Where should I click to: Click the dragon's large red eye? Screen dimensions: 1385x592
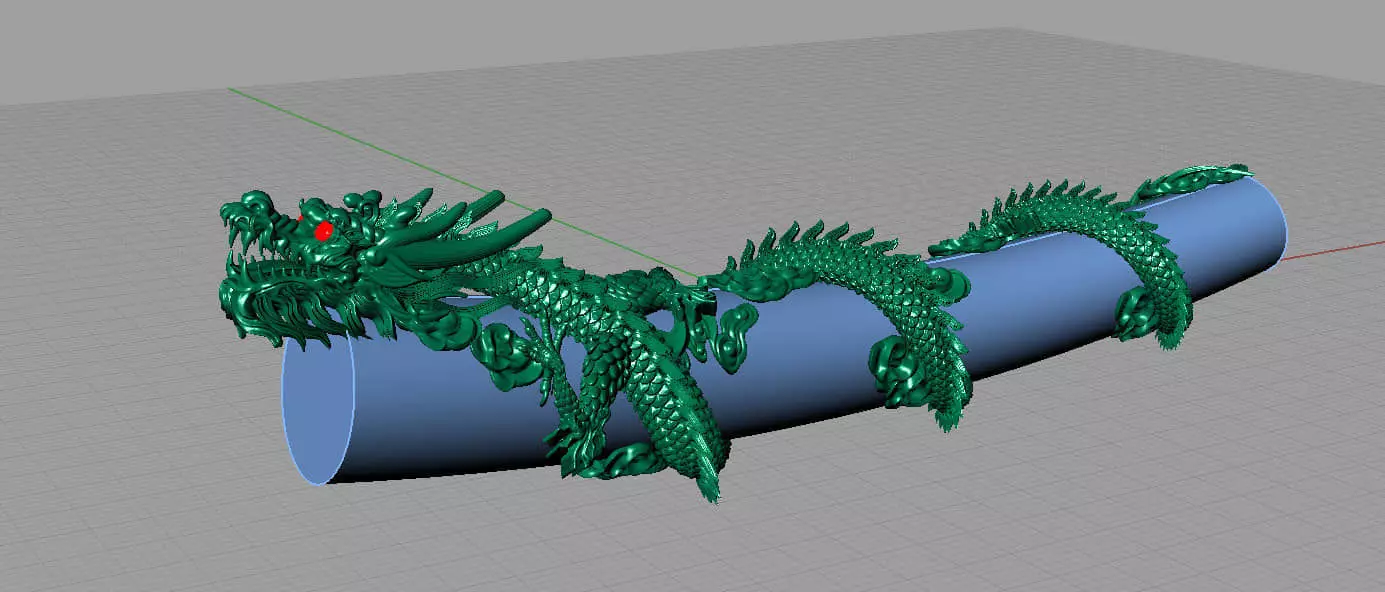point(323,231)
